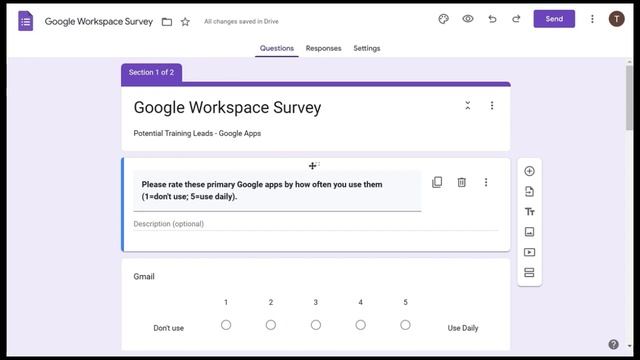The image size is (640, 360).
Task: Select rating 4 for Gmail
Action: click(360, 325)
